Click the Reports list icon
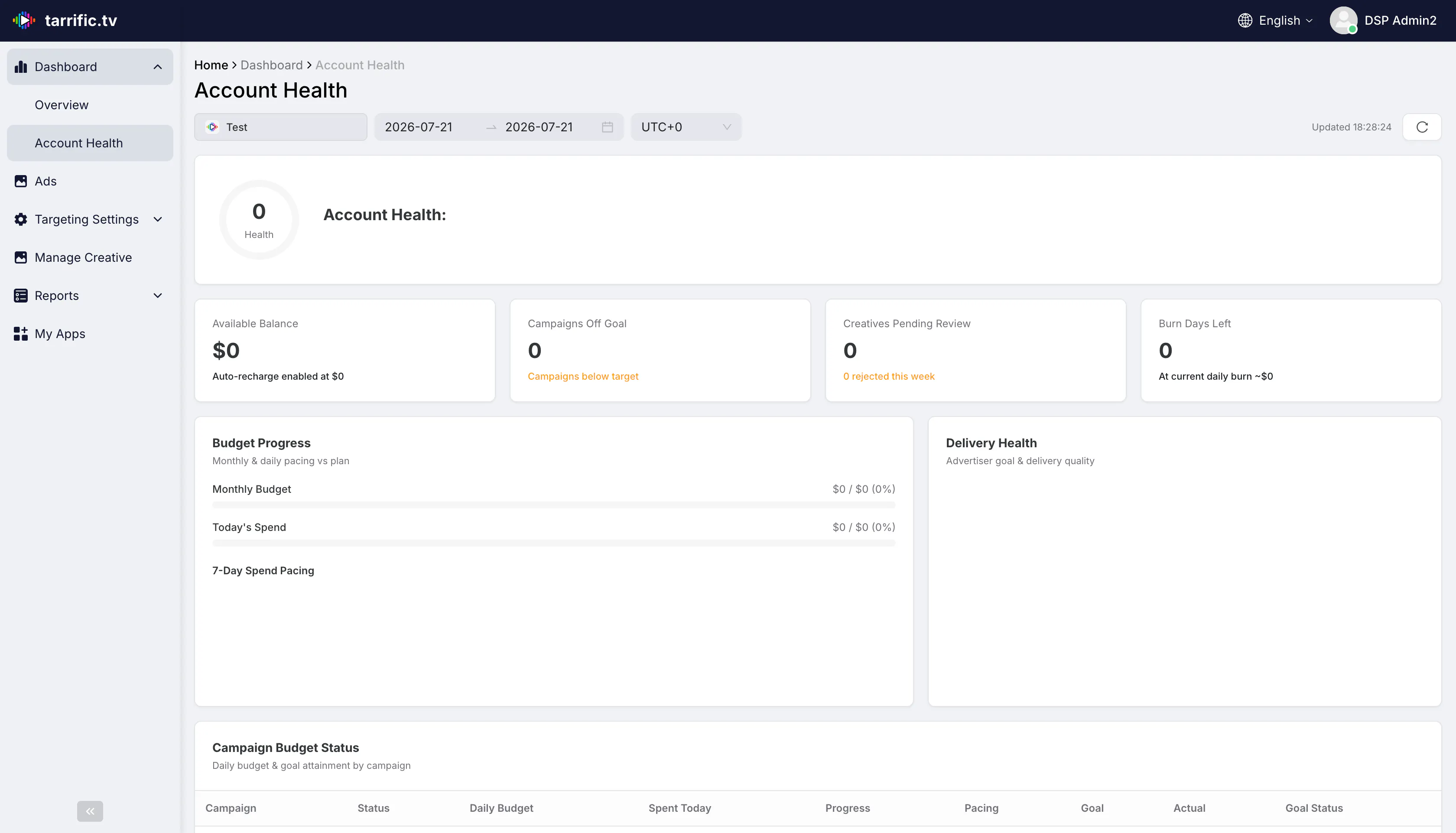Screen dimensions: 1456x833 [21, 296]
